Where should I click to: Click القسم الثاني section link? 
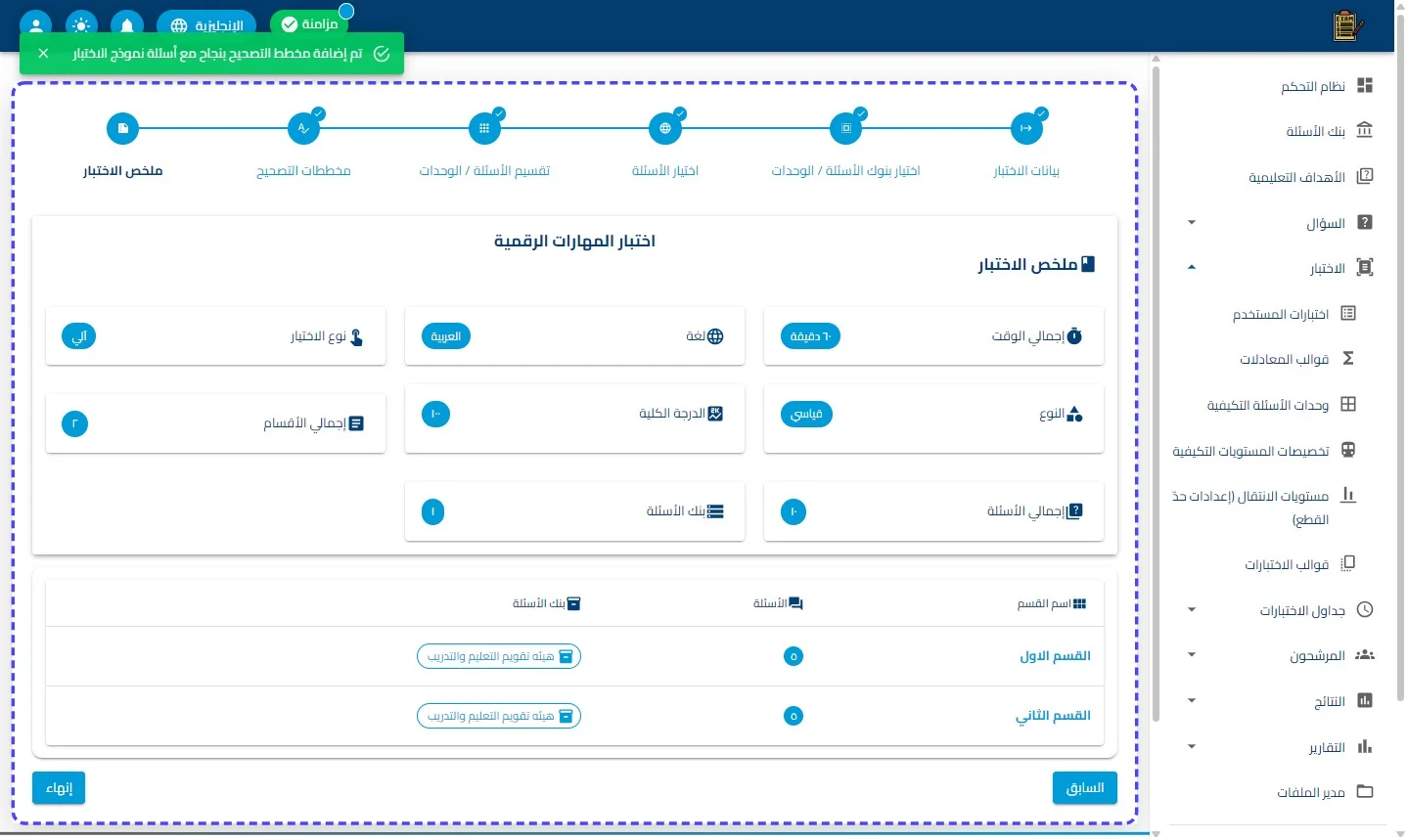pyautogui.click(x=1053, y=716)
